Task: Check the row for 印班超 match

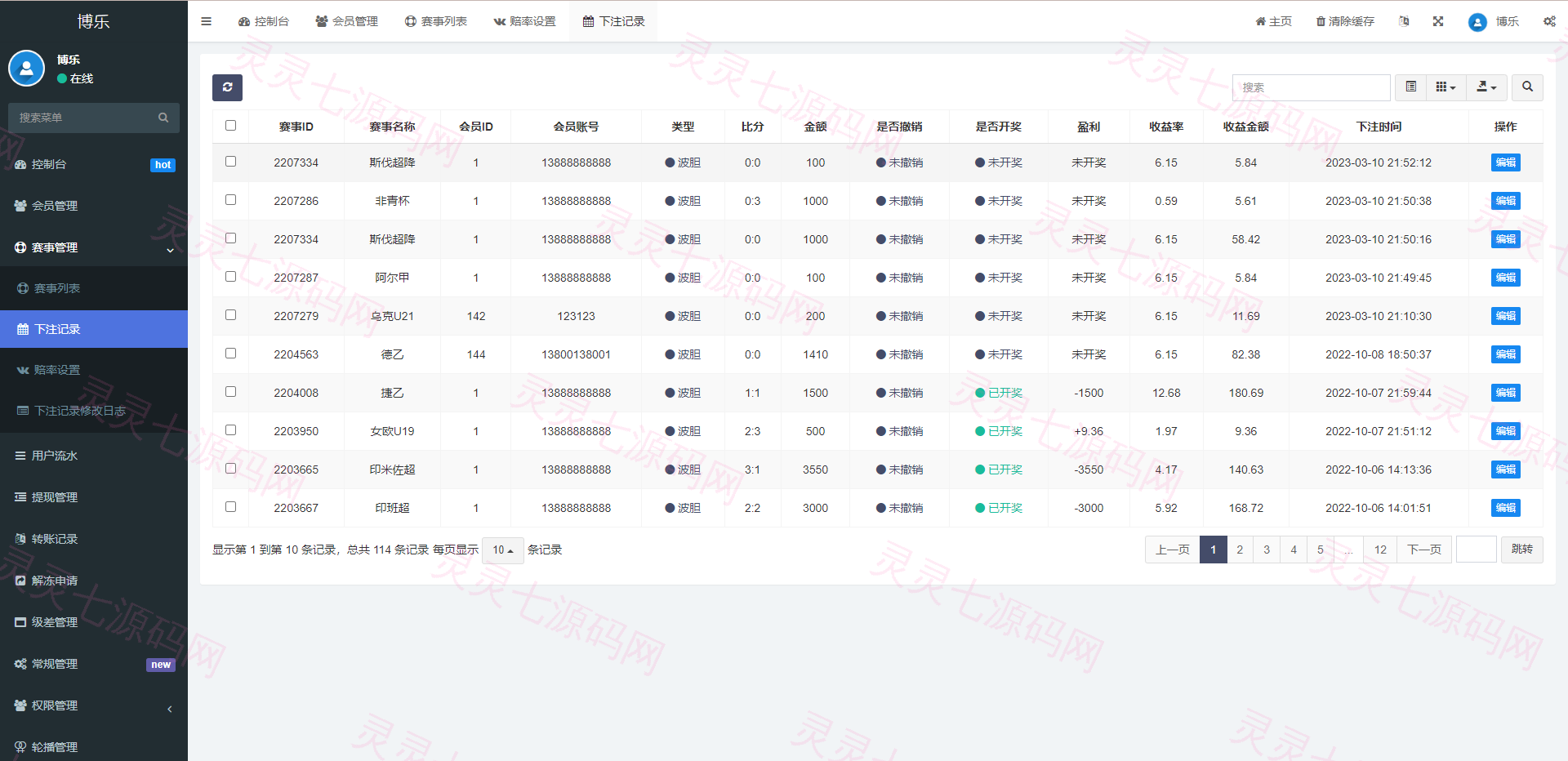Action: click(x=230, y=507)
